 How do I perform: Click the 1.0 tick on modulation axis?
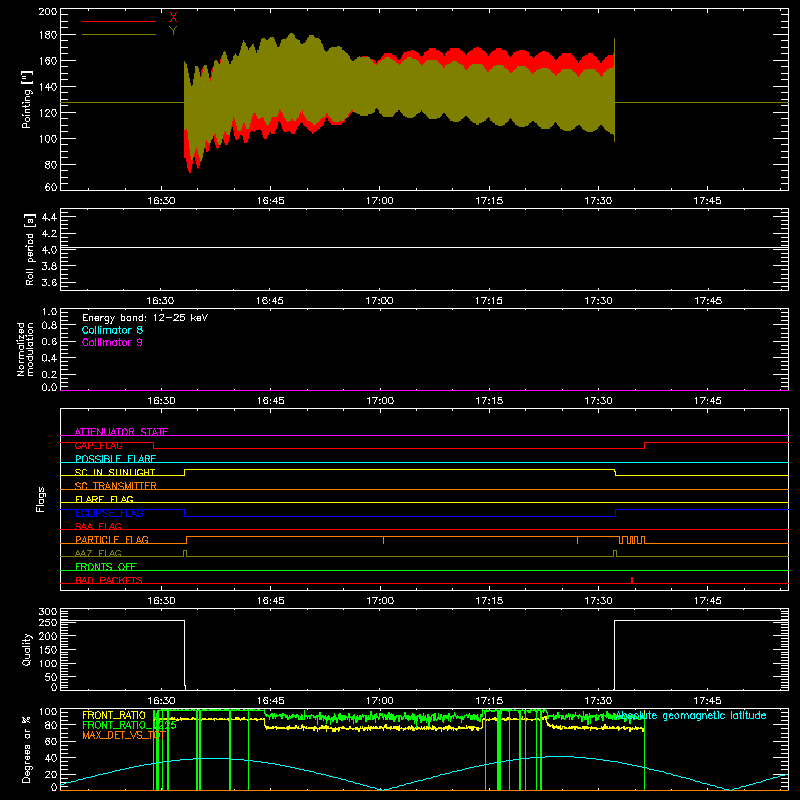(49, 312)
